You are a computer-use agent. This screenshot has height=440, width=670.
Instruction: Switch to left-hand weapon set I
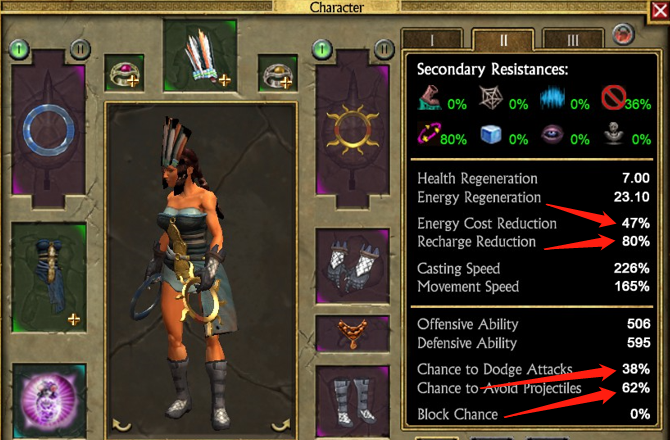(x=19, y=49)
